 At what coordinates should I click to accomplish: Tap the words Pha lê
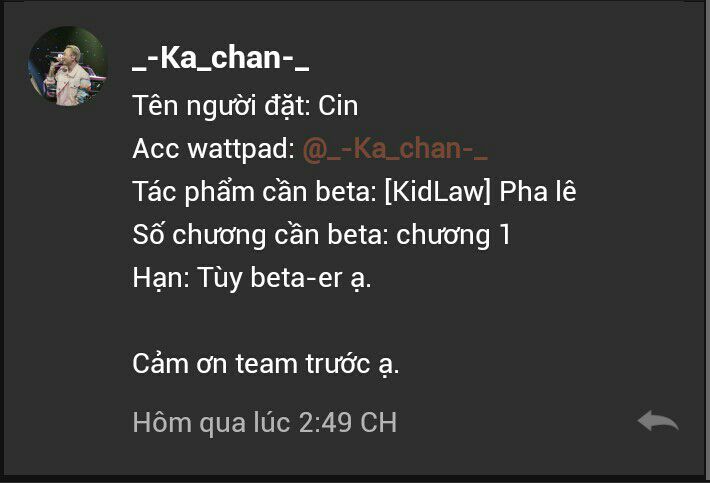click(538, 191)
